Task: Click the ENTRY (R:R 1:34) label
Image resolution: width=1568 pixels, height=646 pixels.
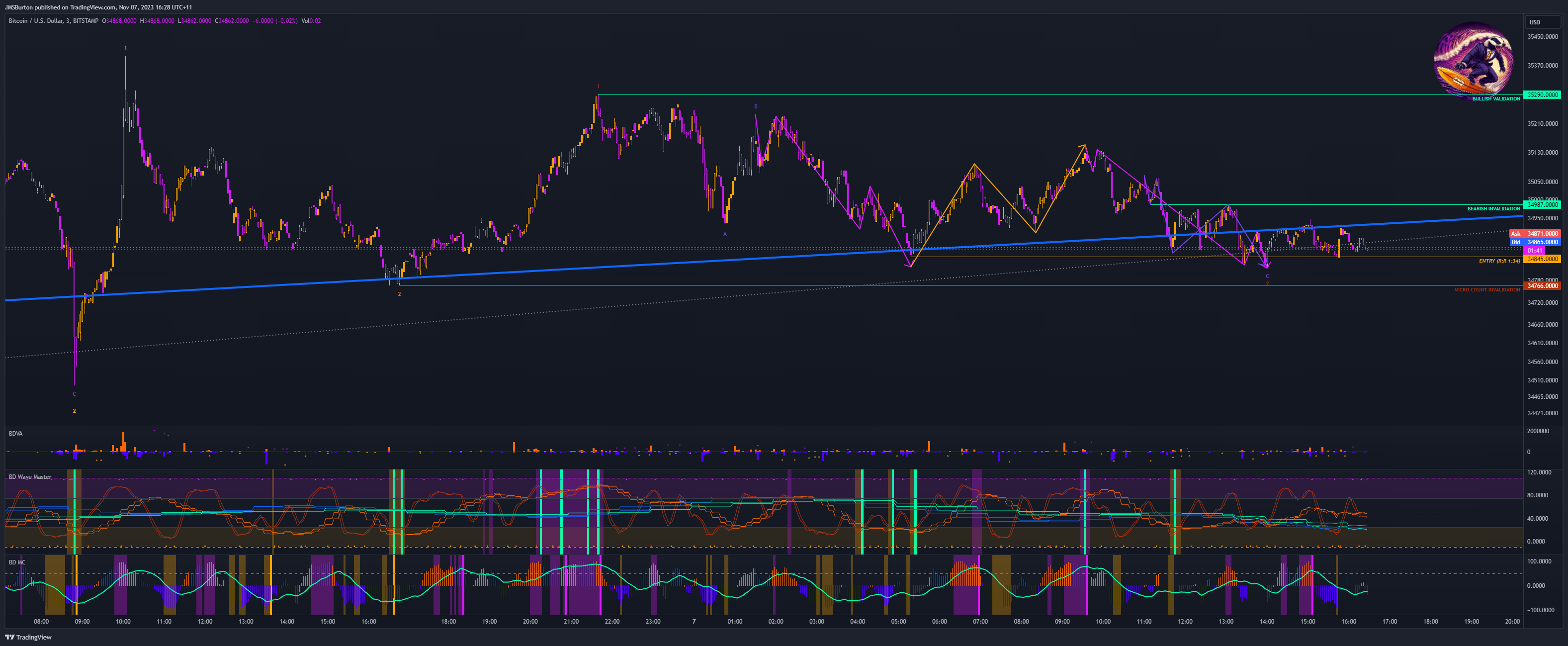Action: [1499, 261]
